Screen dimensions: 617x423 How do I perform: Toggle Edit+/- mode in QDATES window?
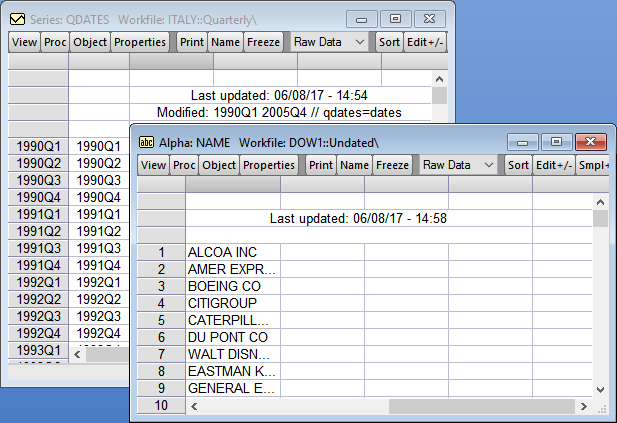point(426,42)
